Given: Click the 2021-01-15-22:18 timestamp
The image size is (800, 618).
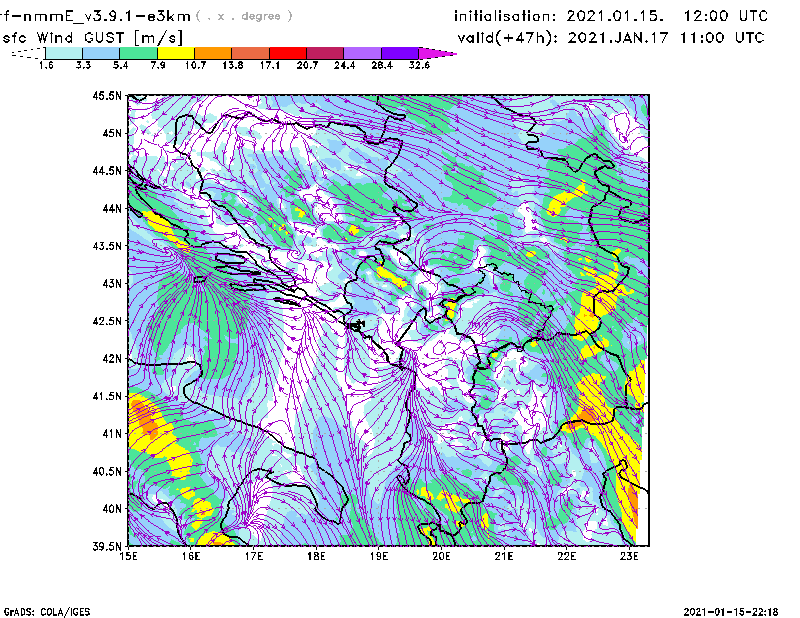Looking at the screenshot, I should pos(731,612).
